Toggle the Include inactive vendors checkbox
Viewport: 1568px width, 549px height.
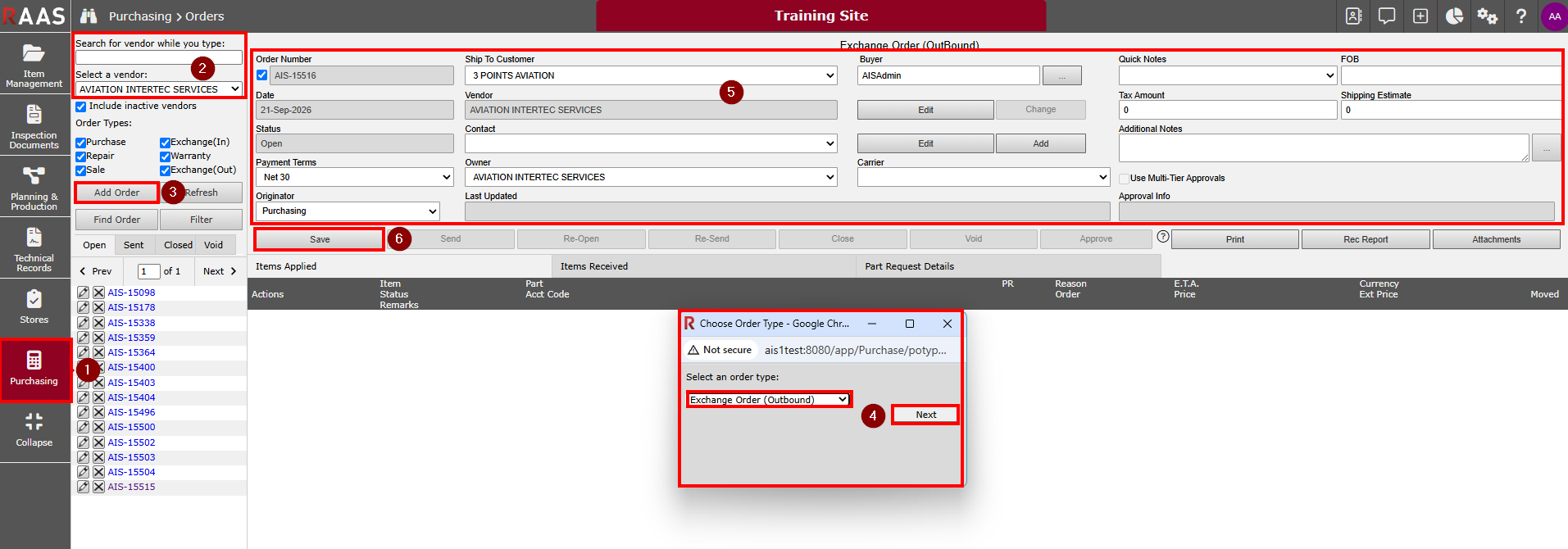click(x=81, y=107)
